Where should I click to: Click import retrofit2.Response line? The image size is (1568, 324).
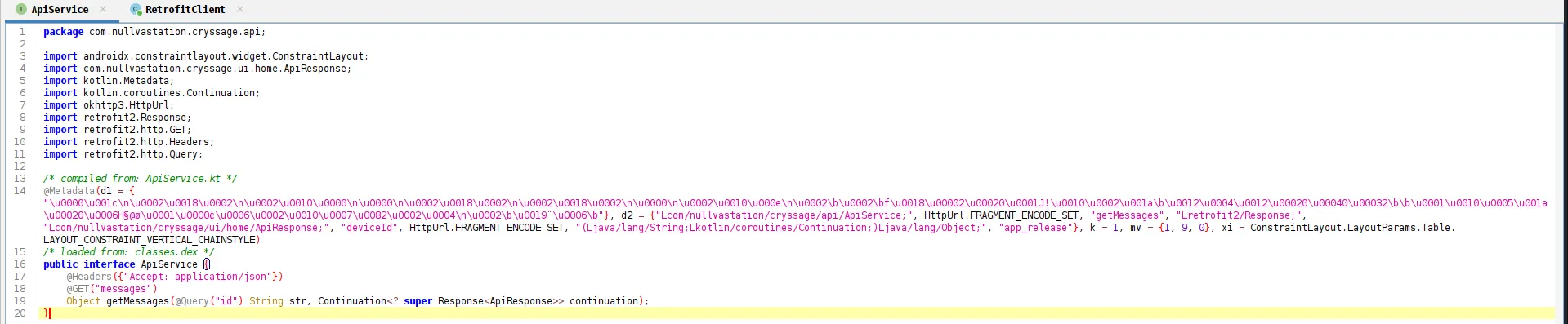coord(117,118)
